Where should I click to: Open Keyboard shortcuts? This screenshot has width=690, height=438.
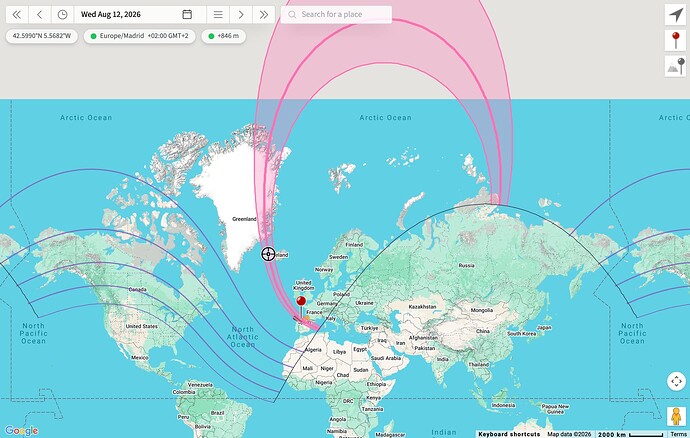(509, 434)
